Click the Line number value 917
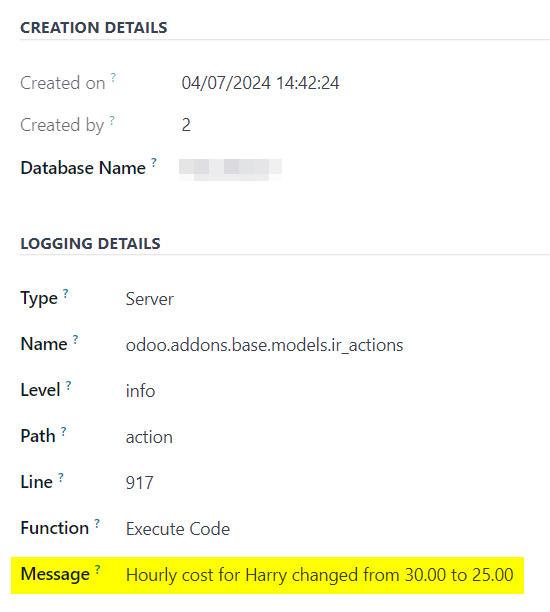 [139, 483]
